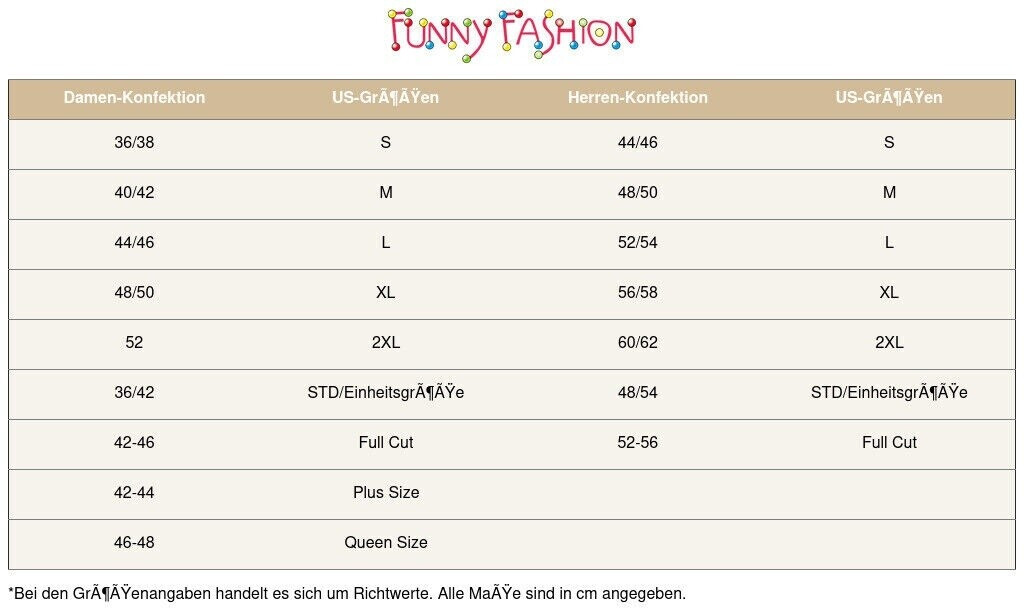
Task: Click the 56/58 Herren size cell
Action: pos(638,293)
